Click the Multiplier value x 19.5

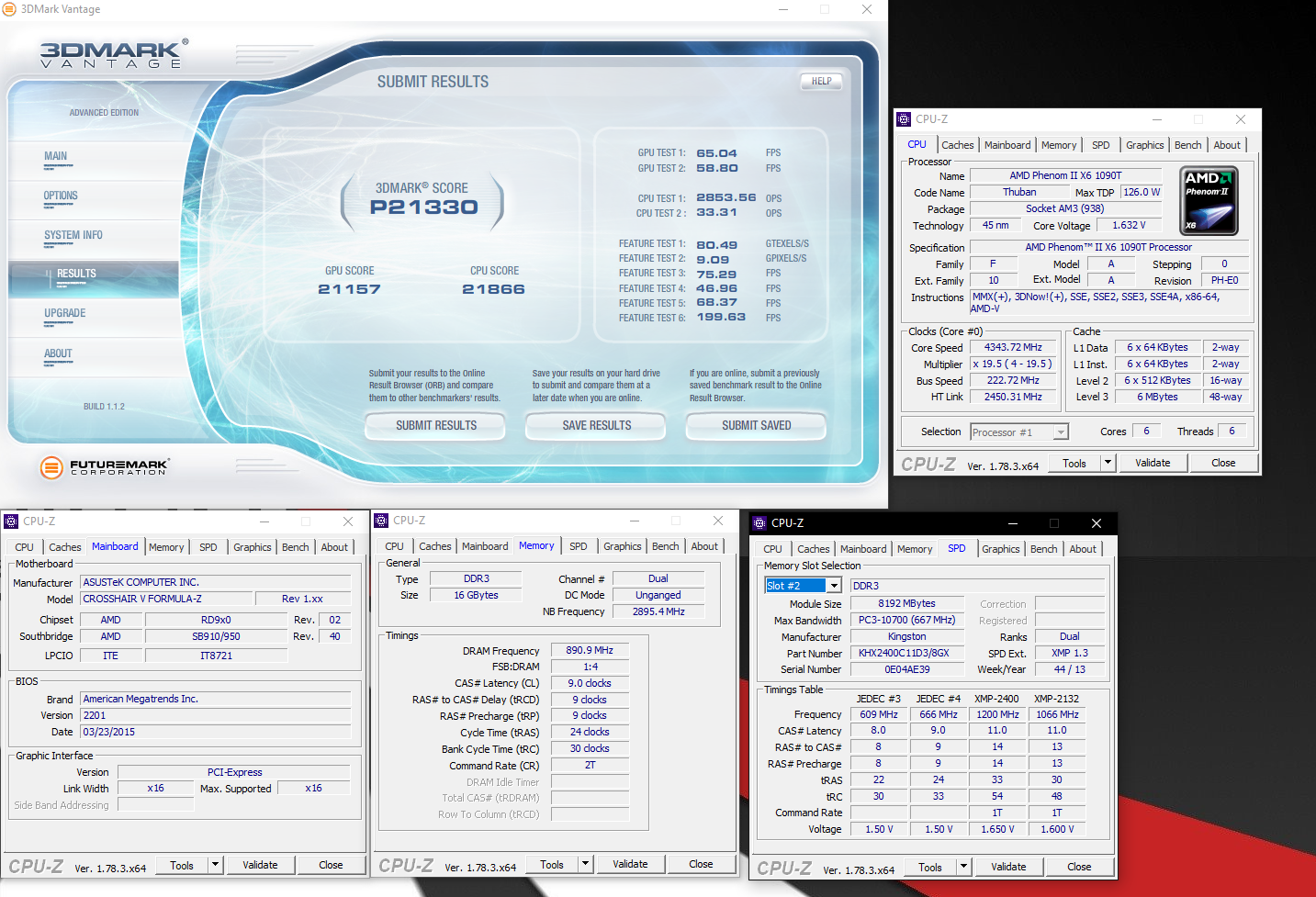1013,364
